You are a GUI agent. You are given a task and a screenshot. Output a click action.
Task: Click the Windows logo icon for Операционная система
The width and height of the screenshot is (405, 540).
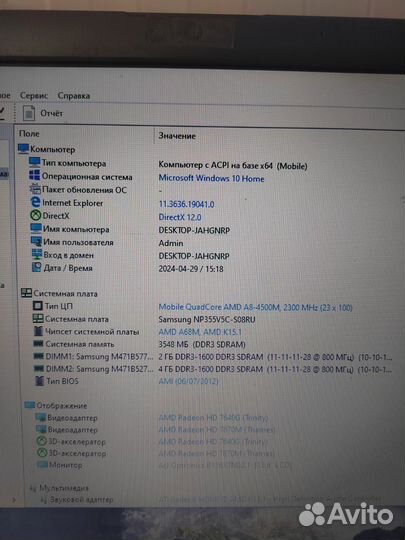pyautogui.click(x=34, y=175)
